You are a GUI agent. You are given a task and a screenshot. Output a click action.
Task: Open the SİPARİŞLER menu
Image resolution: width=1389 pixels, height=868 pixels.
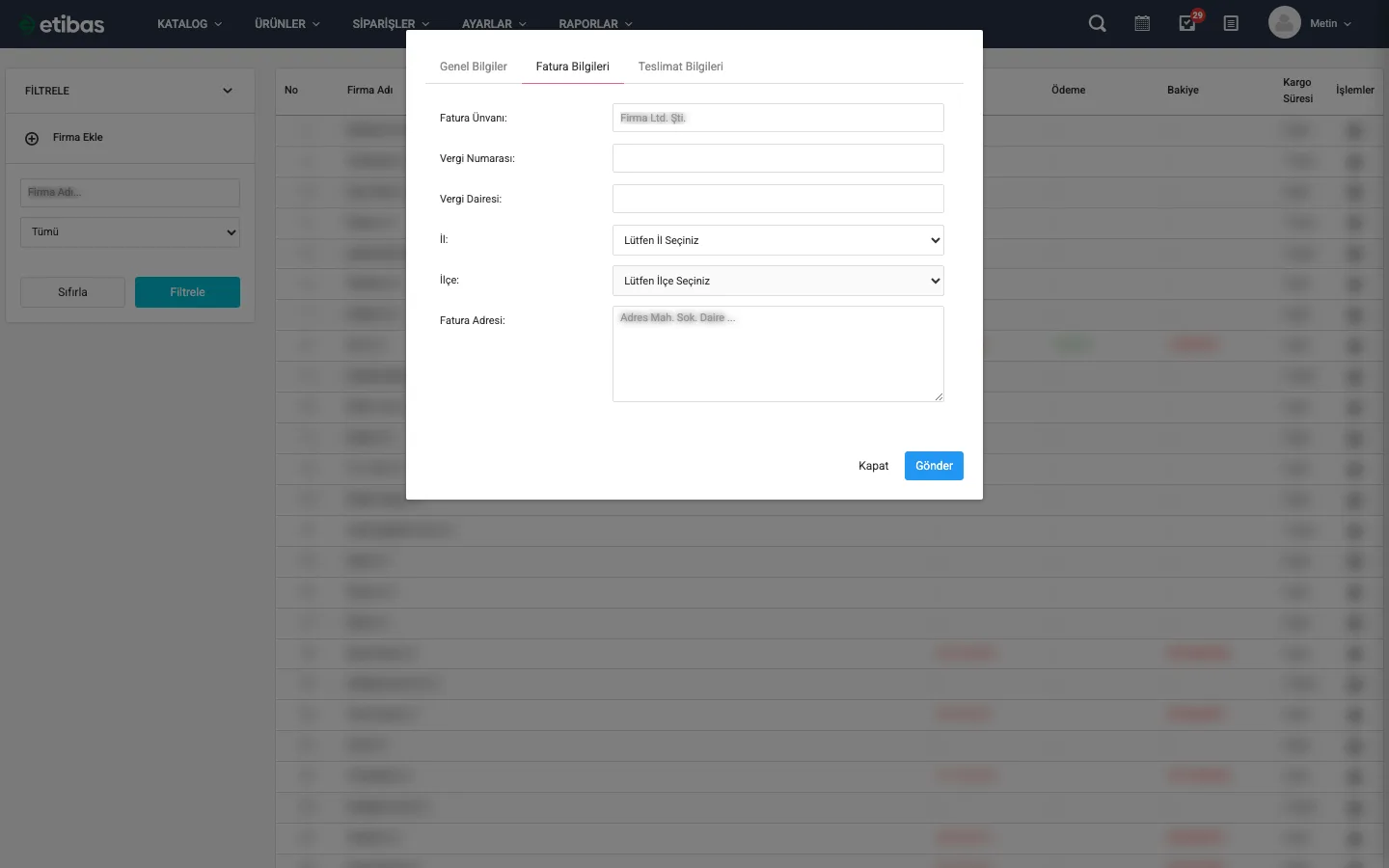click(x=391, y=24)
